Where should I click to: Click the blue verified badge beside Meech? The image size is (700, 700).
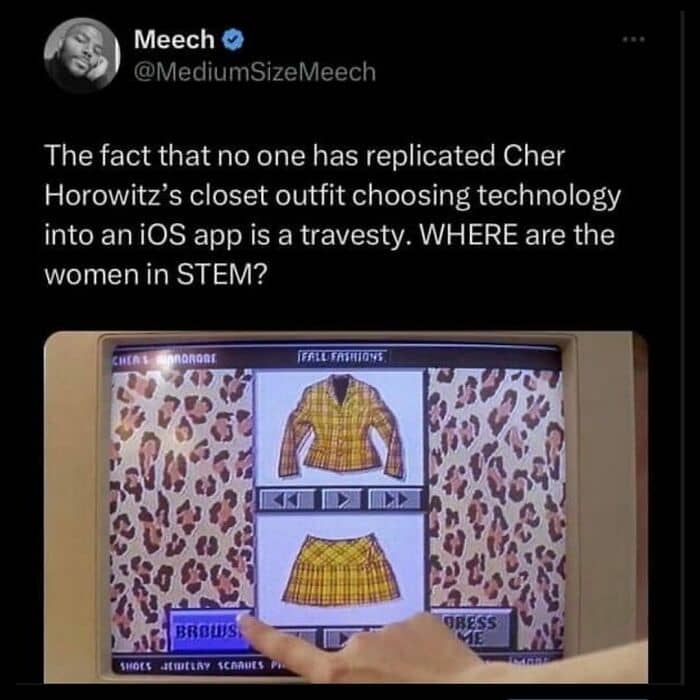[x=233, y=40]
